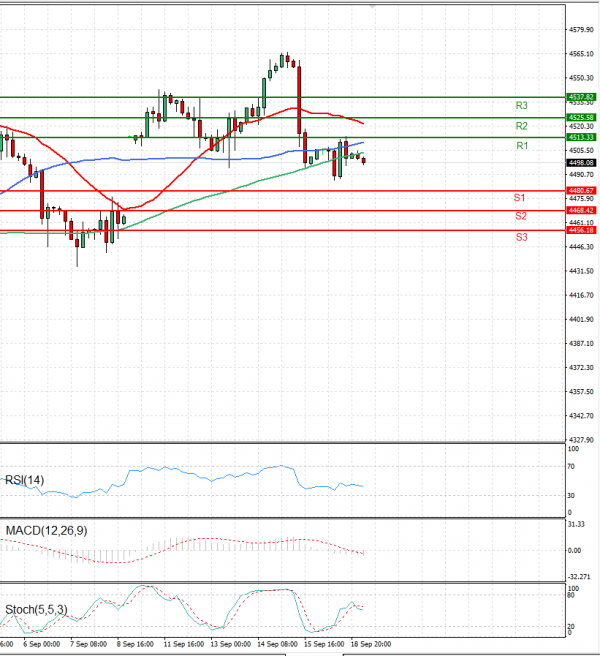Screen dimensions: 600x656
Task: Click the 4525.58 green price tag
Action: point(581,117)
